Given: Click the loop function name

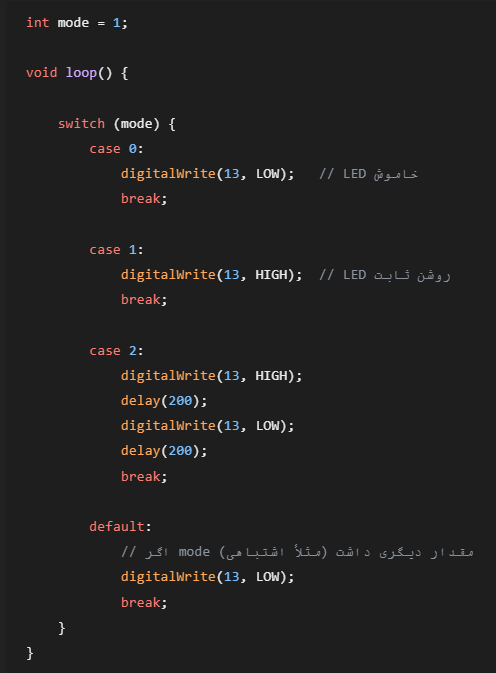Looking at the screenshot, I should pos(81,73).
